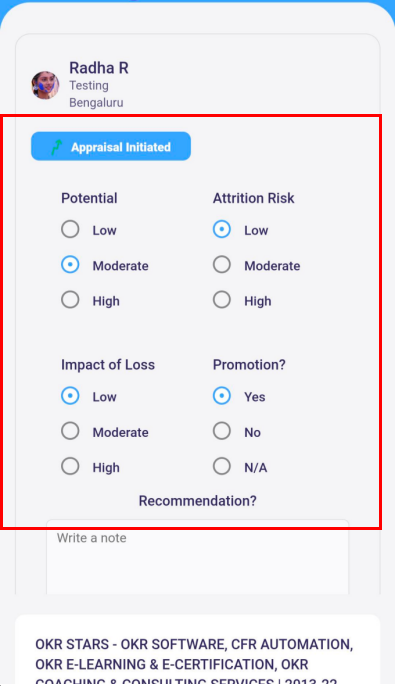Image resolution: width=397 pixels, height=686 pixels.
Task: Set Impact of Loss to High
Action: point(70,466)
